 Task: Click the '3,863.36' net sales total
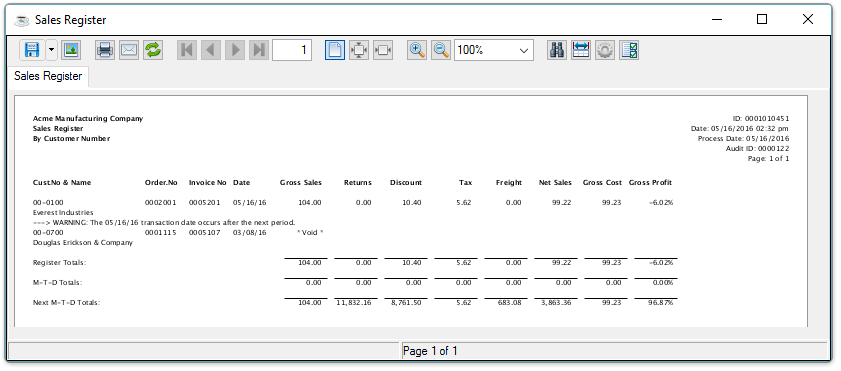coord(556,303)
